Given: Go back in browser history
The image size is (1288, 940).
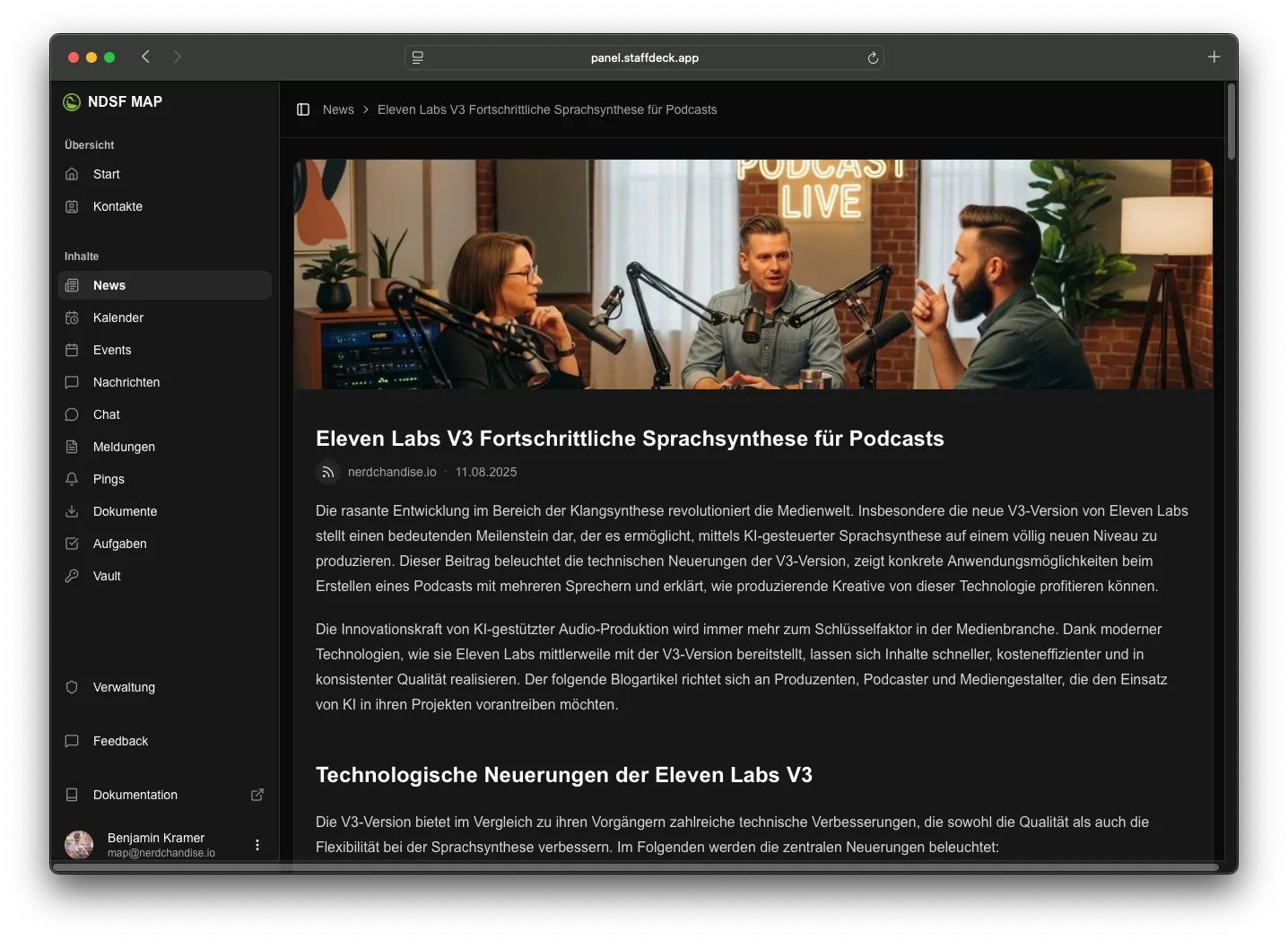Looking at the screenshot, I should pos(145,57).
